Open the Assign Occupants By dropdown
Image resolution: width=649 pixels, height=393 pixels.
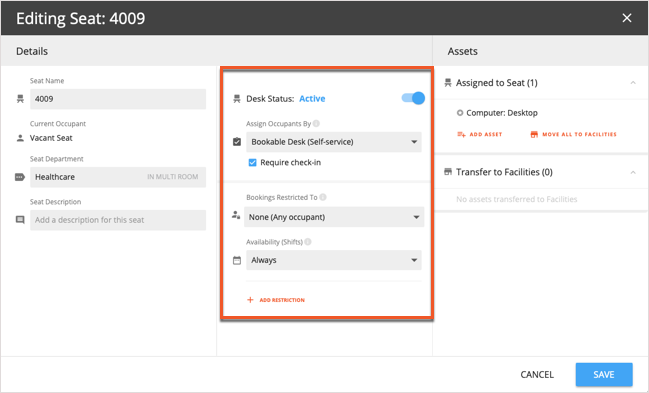coord(334,142)
